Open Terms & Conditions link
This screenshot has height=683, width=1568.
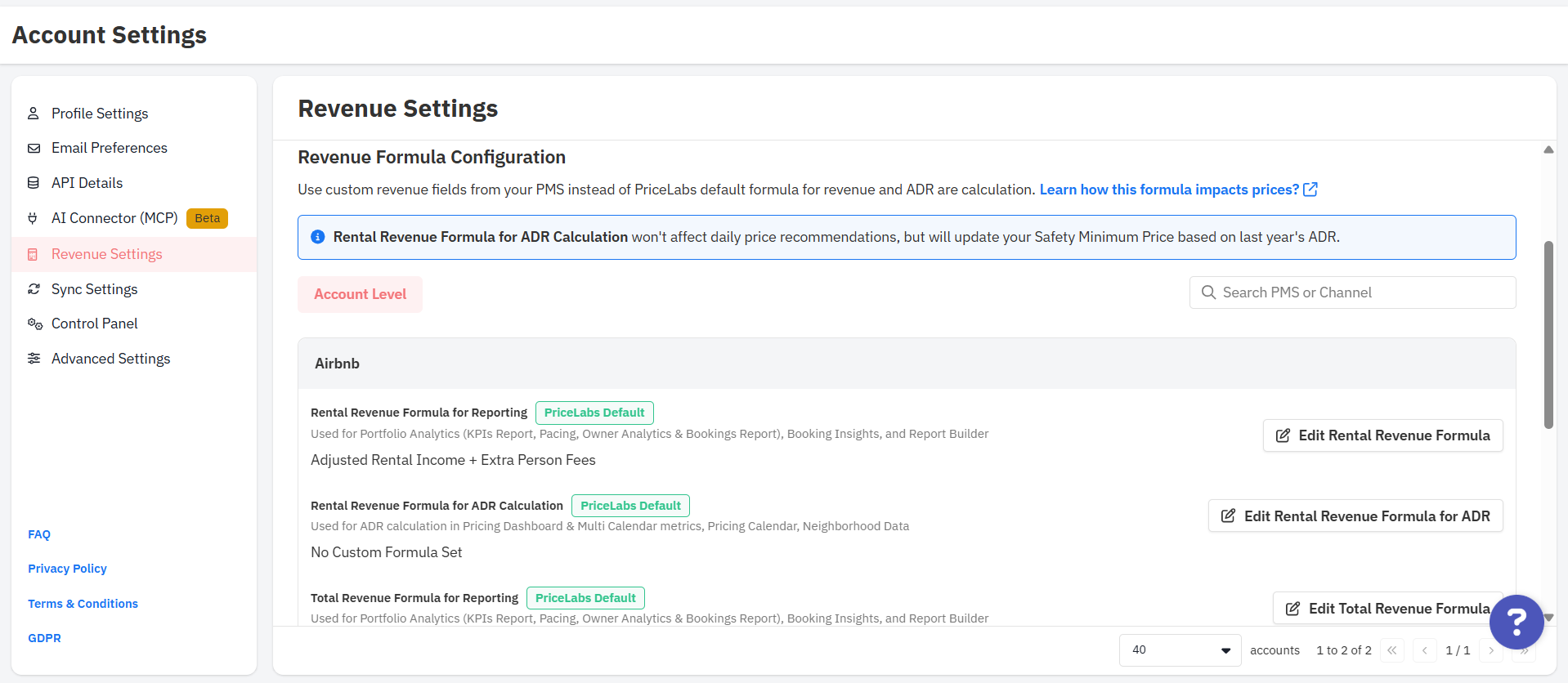83,604
